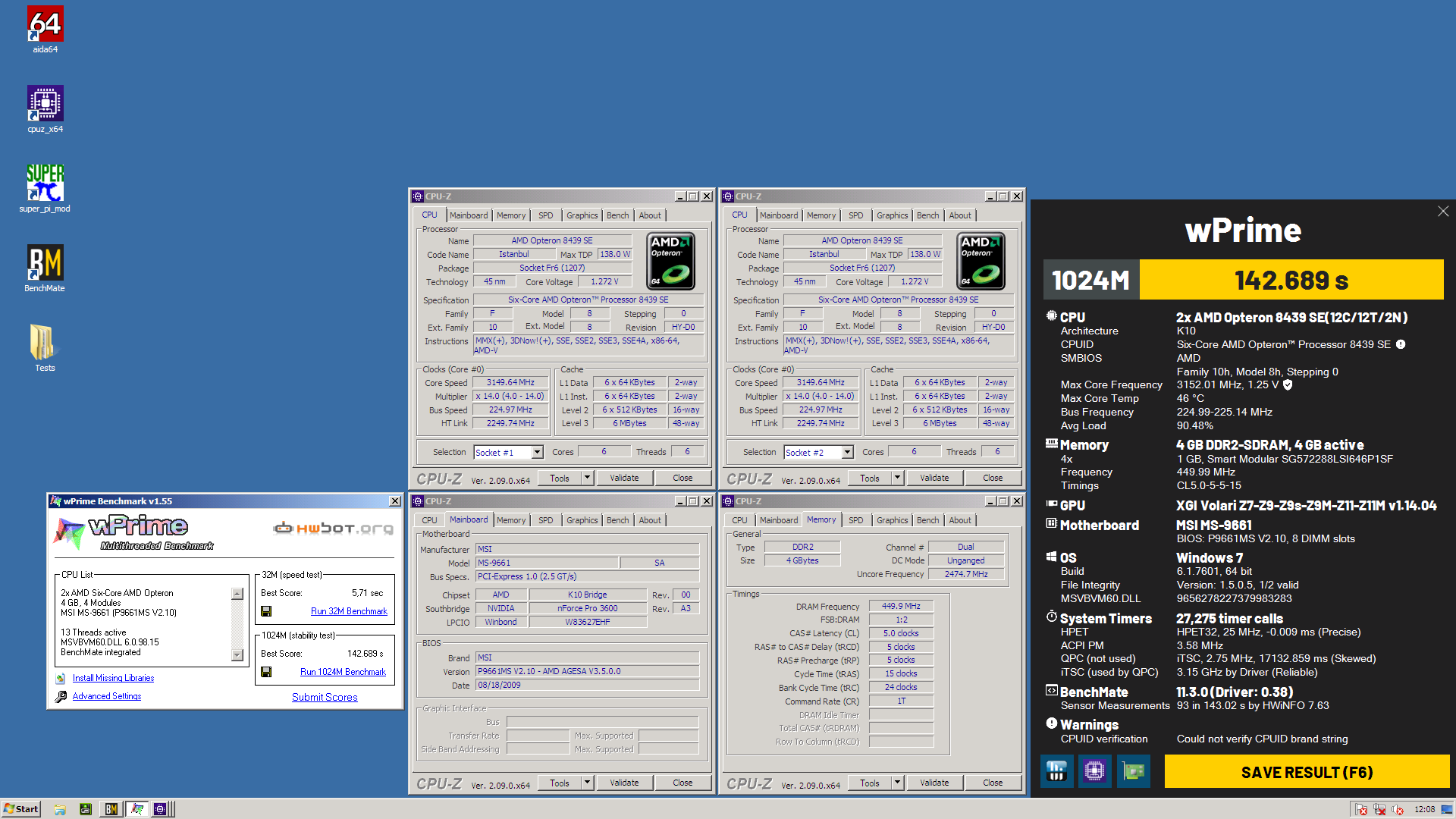Open the aida64 desktop shortcut

click(x=45, y=30)
